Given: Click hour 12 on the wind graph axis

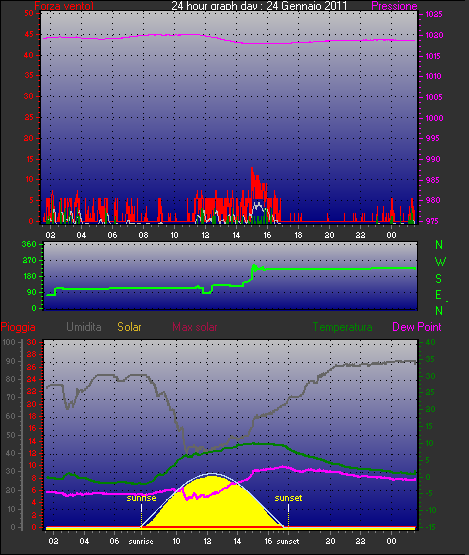Looking at the screenshot, I should click(205, 235).
